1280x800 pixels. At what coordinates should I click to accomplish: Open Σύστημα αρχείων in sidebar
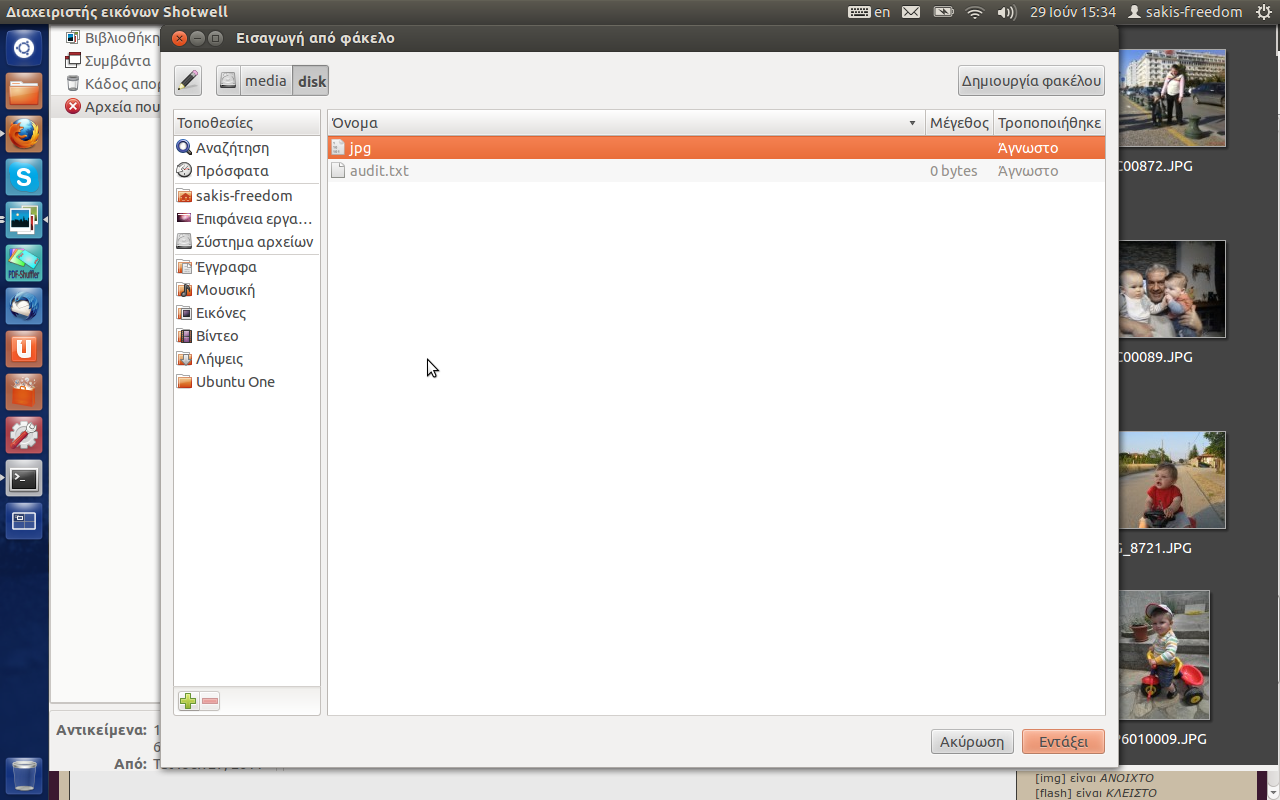pyautogui.click(x=254, y=242)
